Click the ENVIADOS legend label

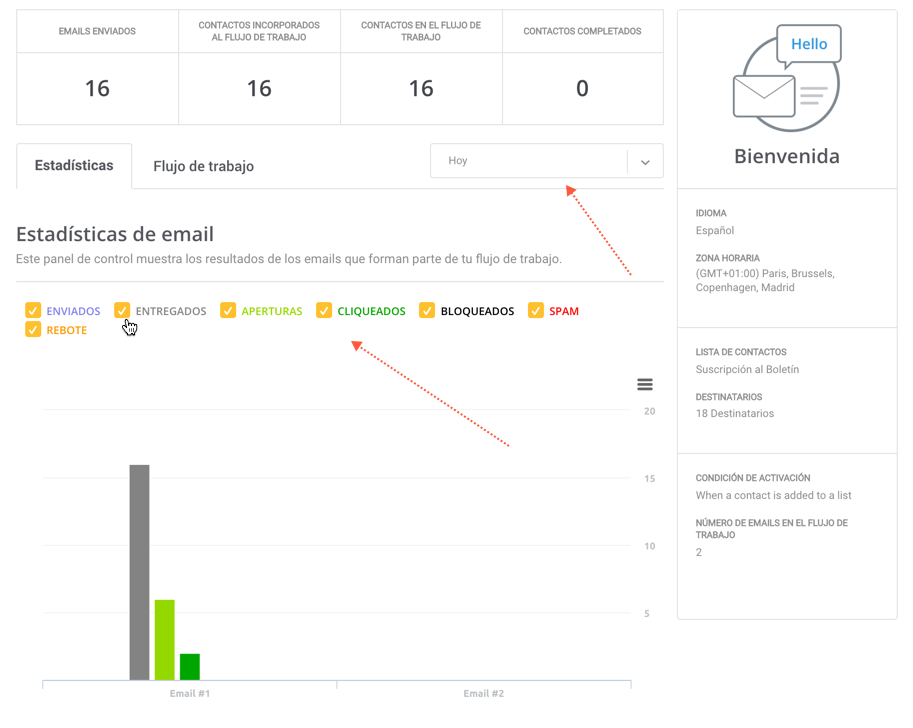pyautogui.click(x=73, y=311)
